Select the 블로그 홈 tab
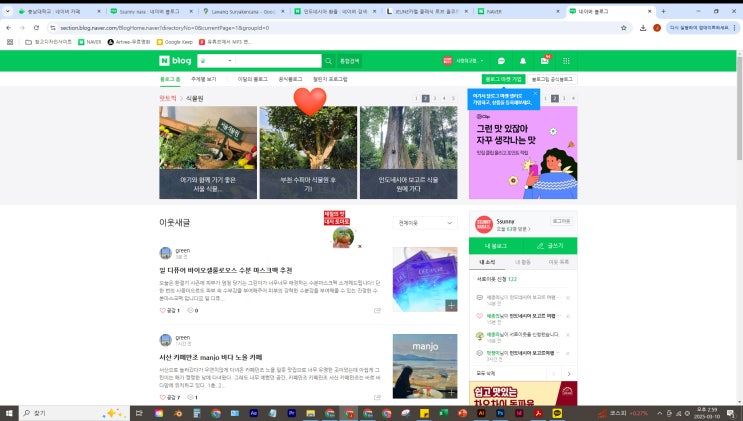 170,79
